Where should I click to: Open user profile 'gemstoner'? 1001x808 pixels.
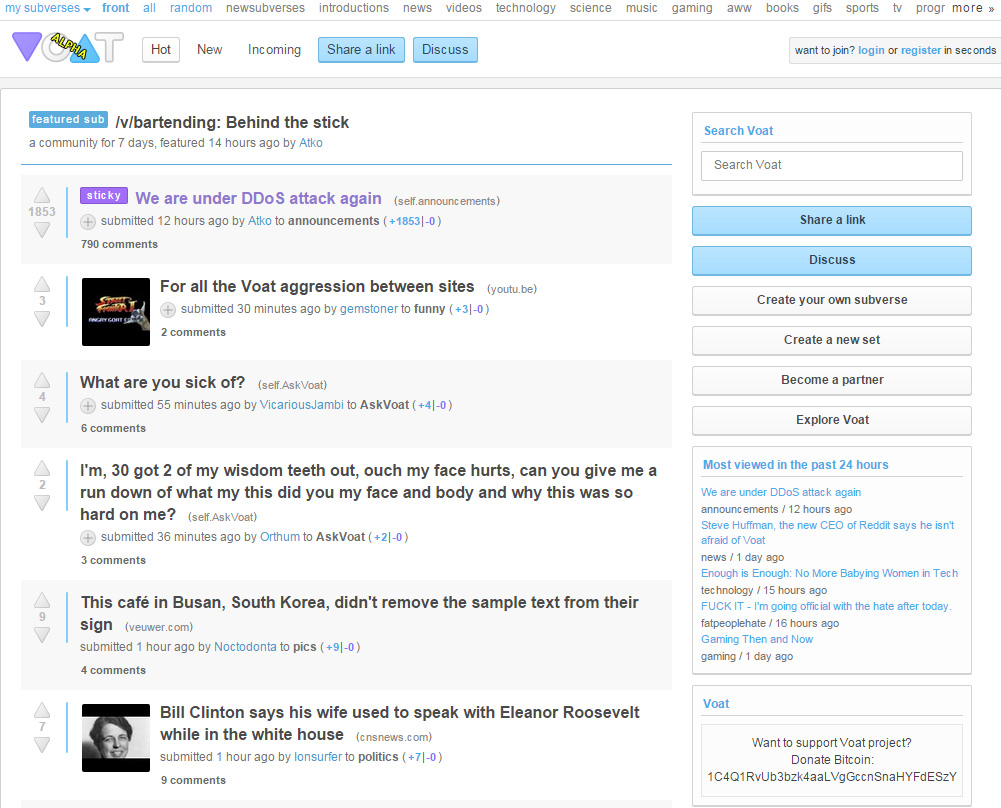coord(369,309)
